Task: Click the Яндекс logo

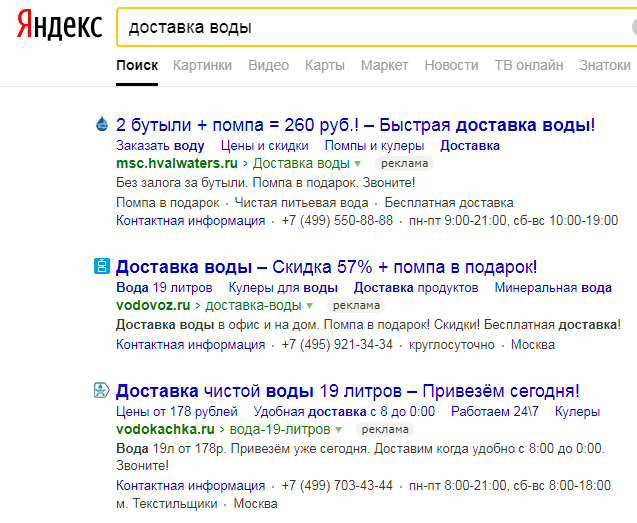Action: [59, 25]
